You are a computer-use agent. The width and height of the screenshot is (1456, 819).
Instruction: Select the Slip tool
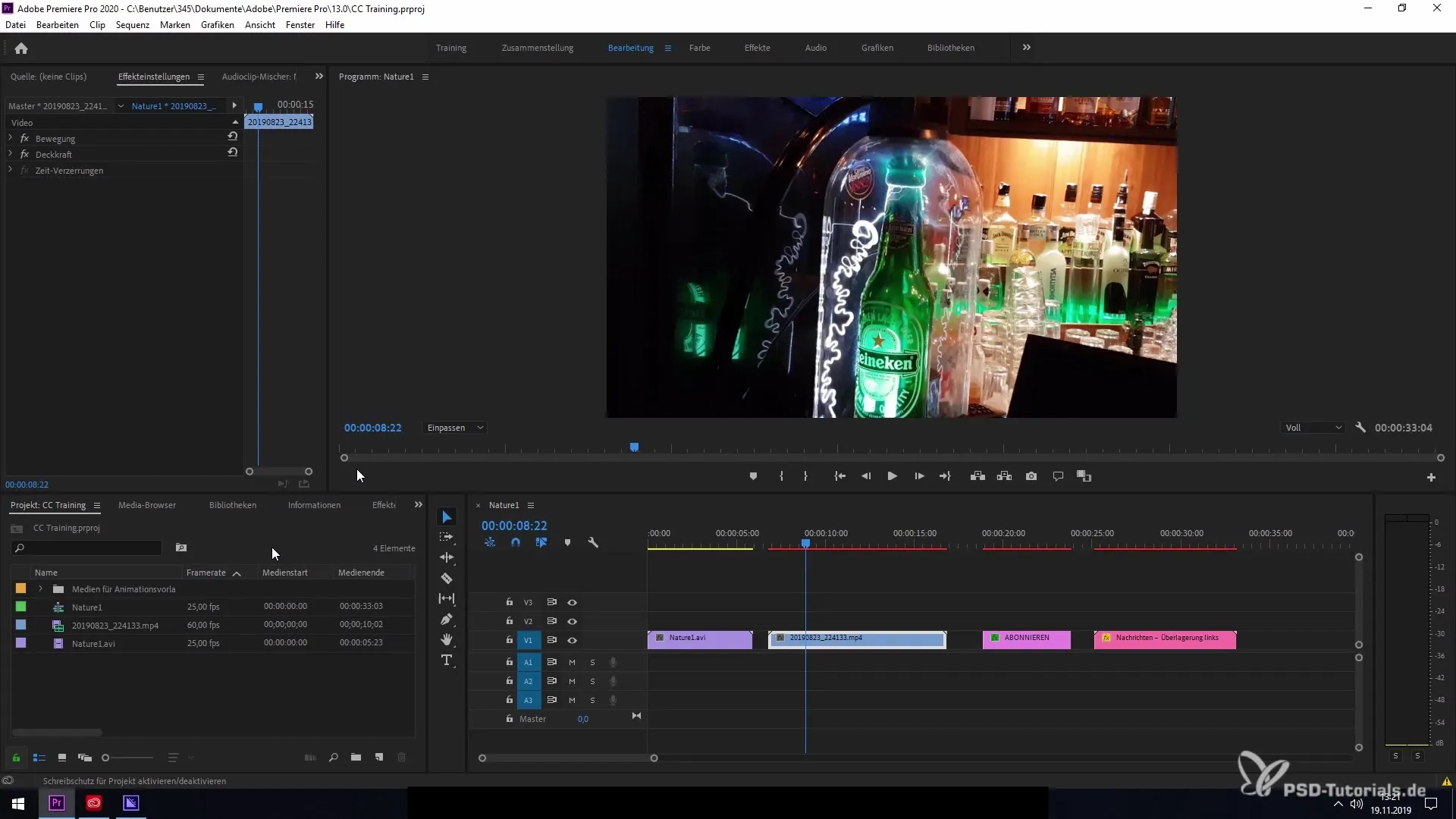(447, 598)
